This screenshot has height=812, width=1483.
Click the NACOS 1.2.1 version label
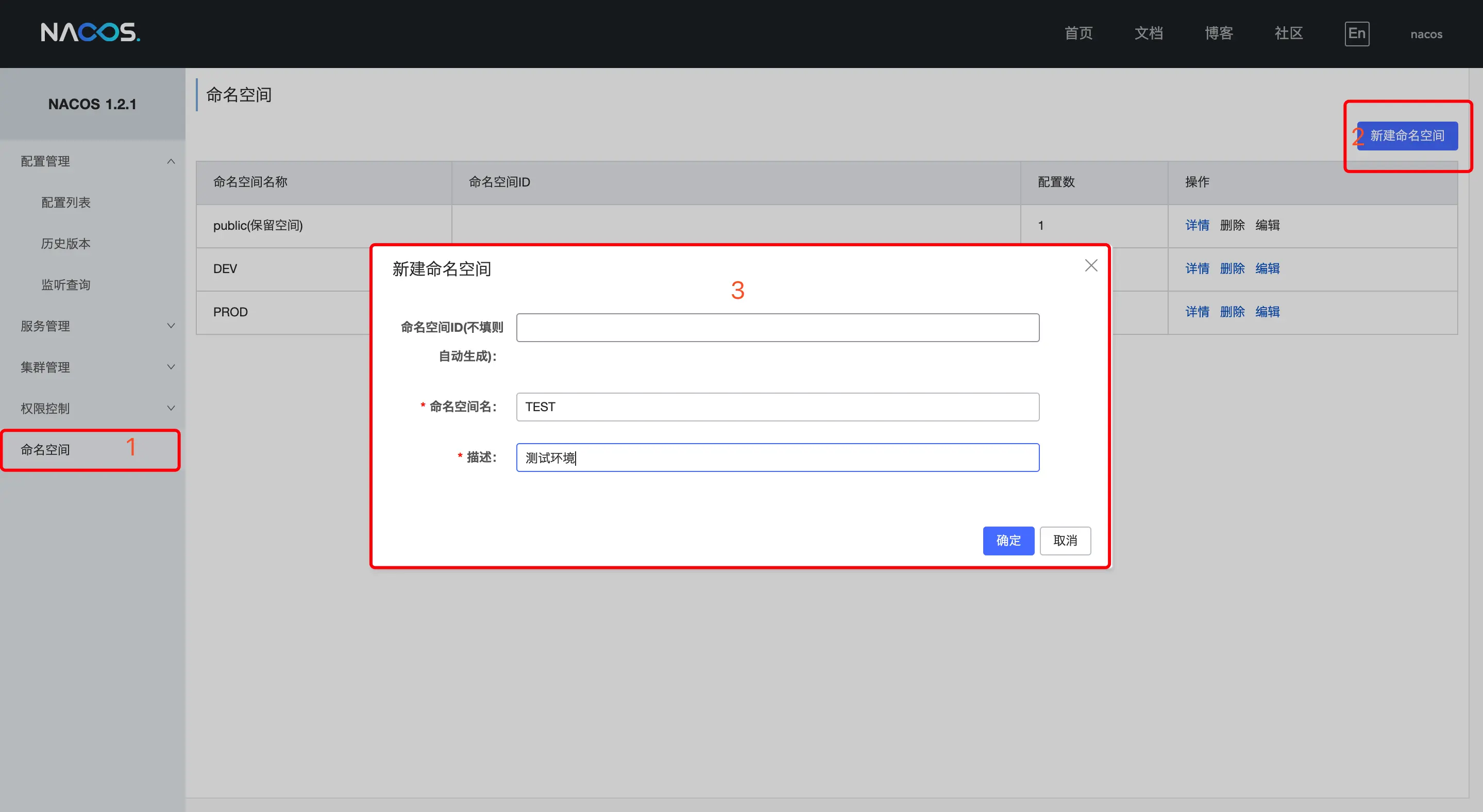point(92,104)
